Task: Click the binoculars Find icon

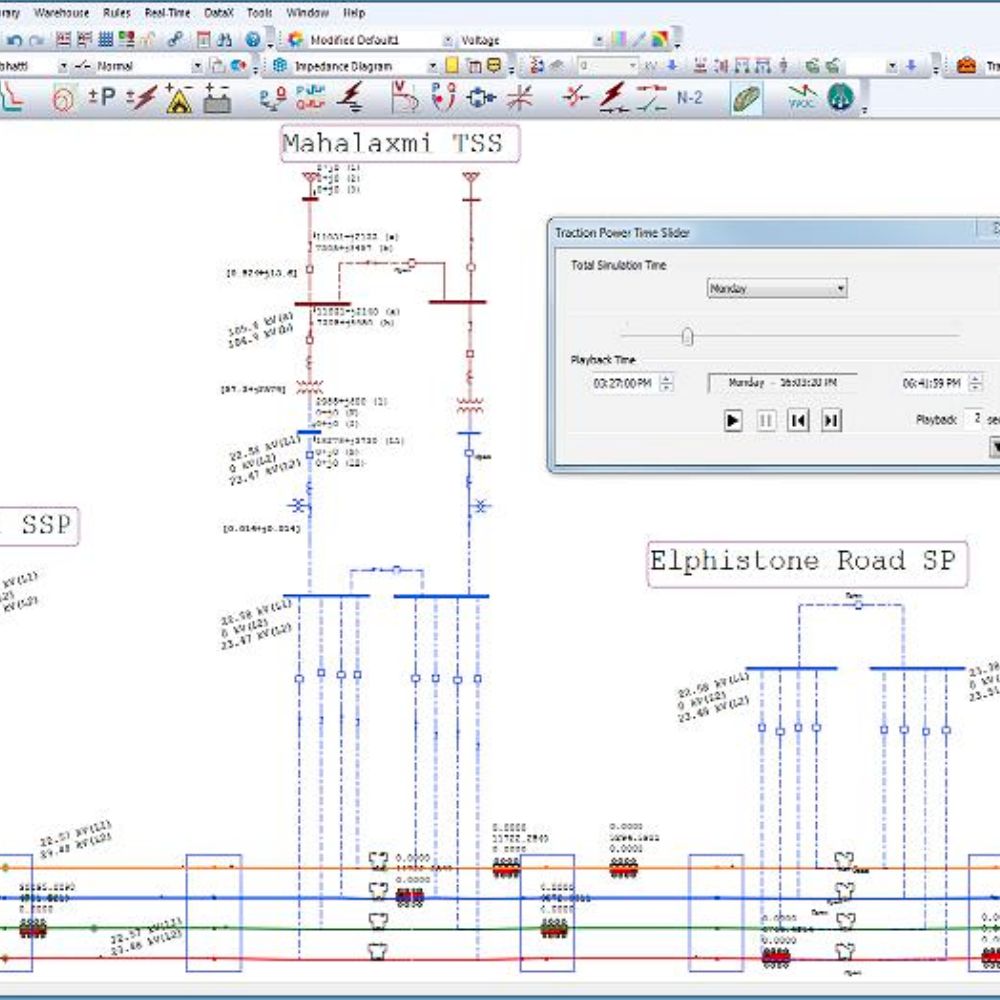Action: (224, 40)
